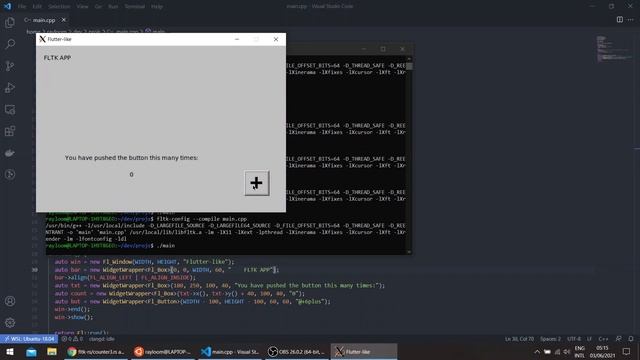Click the plus button in Flutter-like window
Viewport: 640px width, 360px height.
coord(257,183)
